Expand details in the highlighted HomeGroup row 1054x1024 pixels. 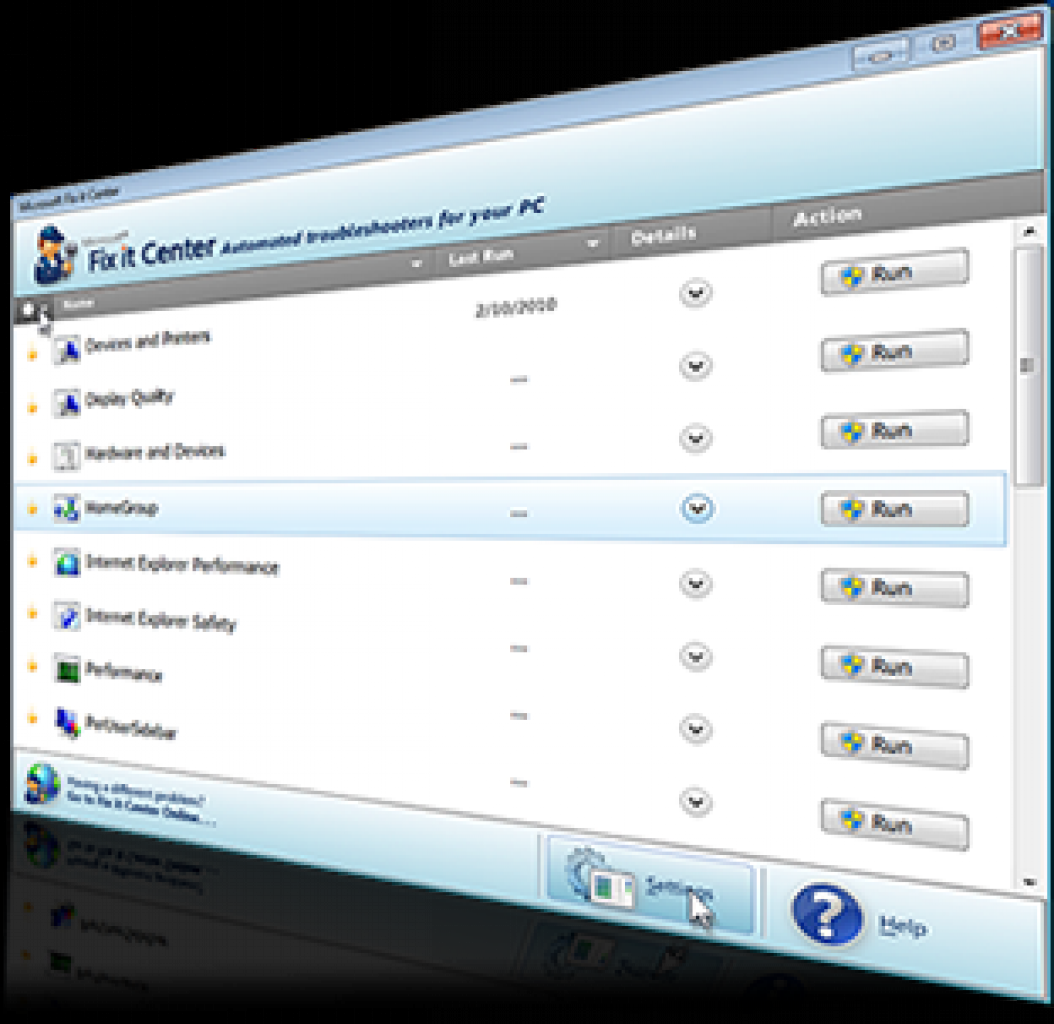click(696, 509)
